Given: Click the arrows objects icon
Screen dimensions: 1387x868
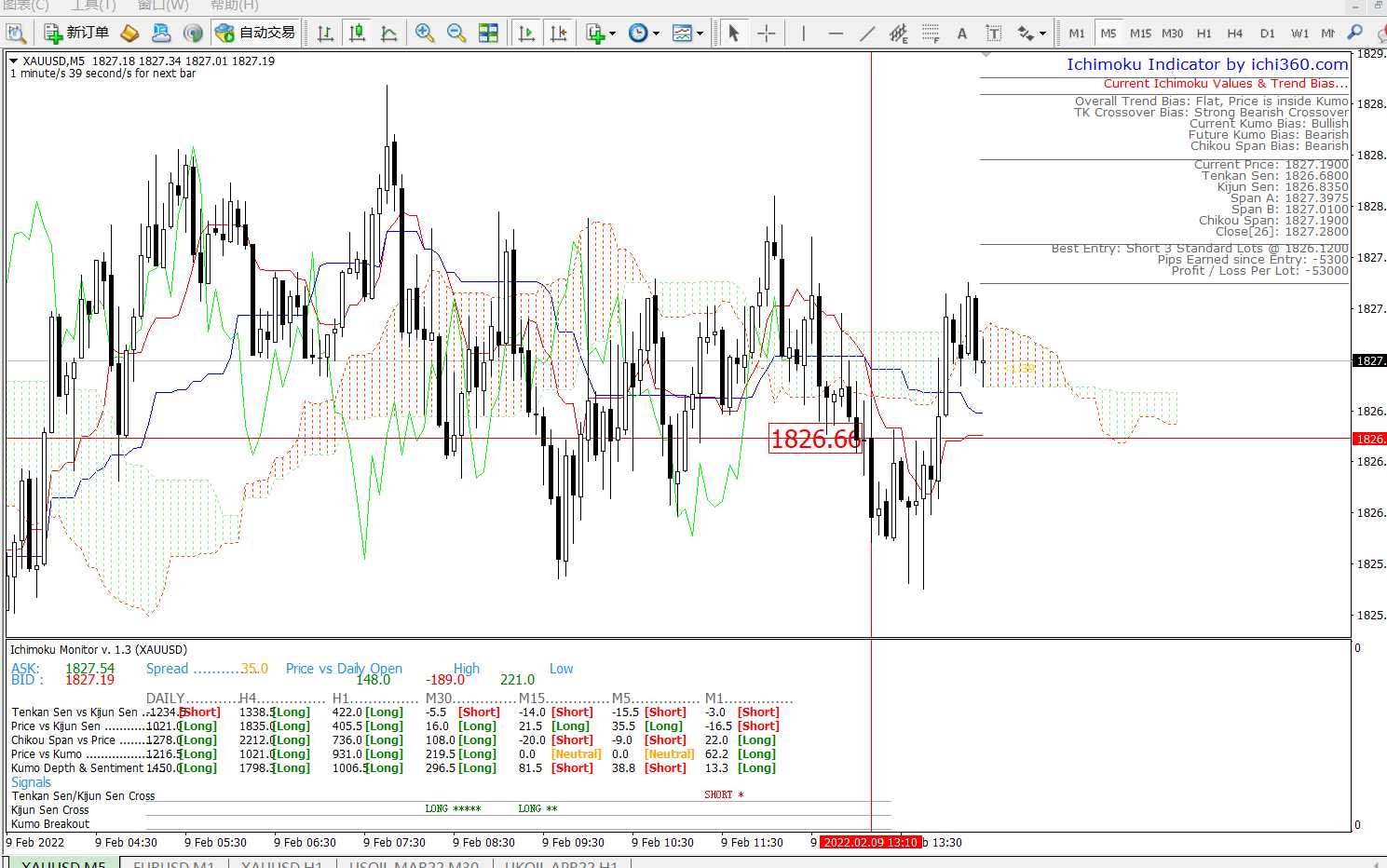Looking at the screenshot, I should (x=1026, y=34).
